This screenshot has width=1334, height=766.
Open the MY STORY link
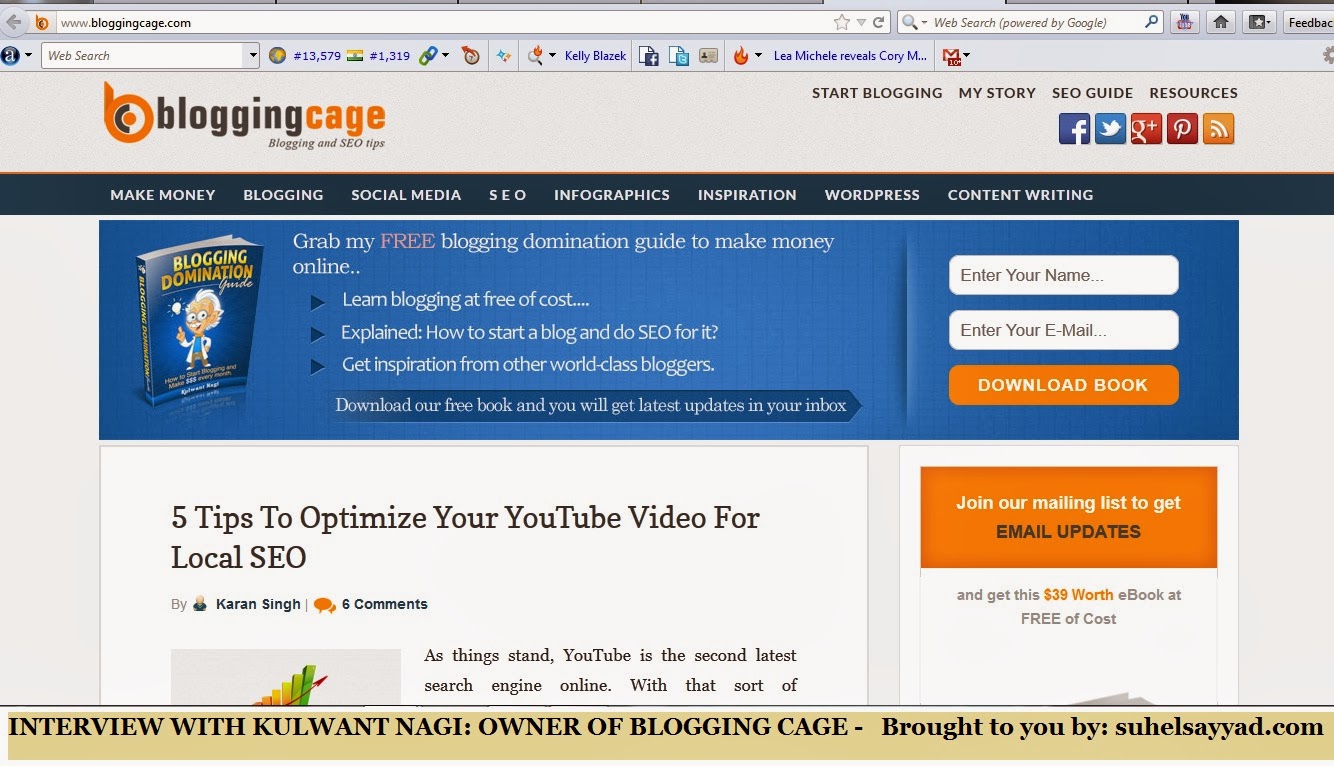click(997, 93)
